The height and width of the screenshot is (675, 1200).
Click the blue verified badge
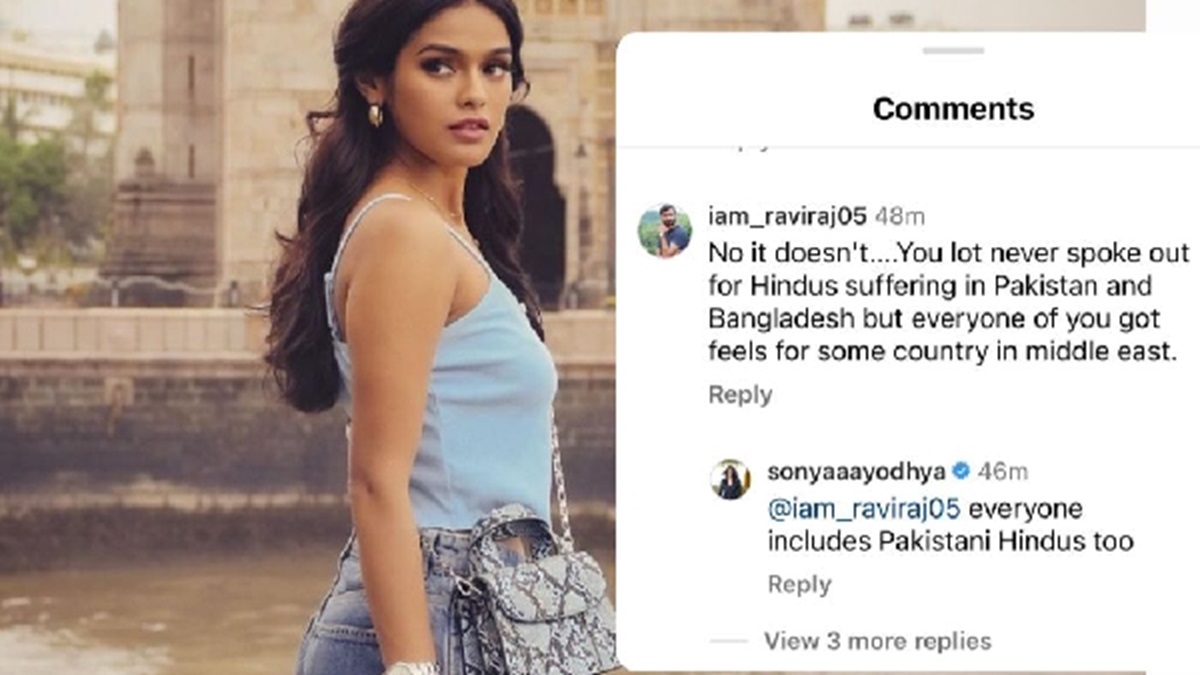point(961,471)
